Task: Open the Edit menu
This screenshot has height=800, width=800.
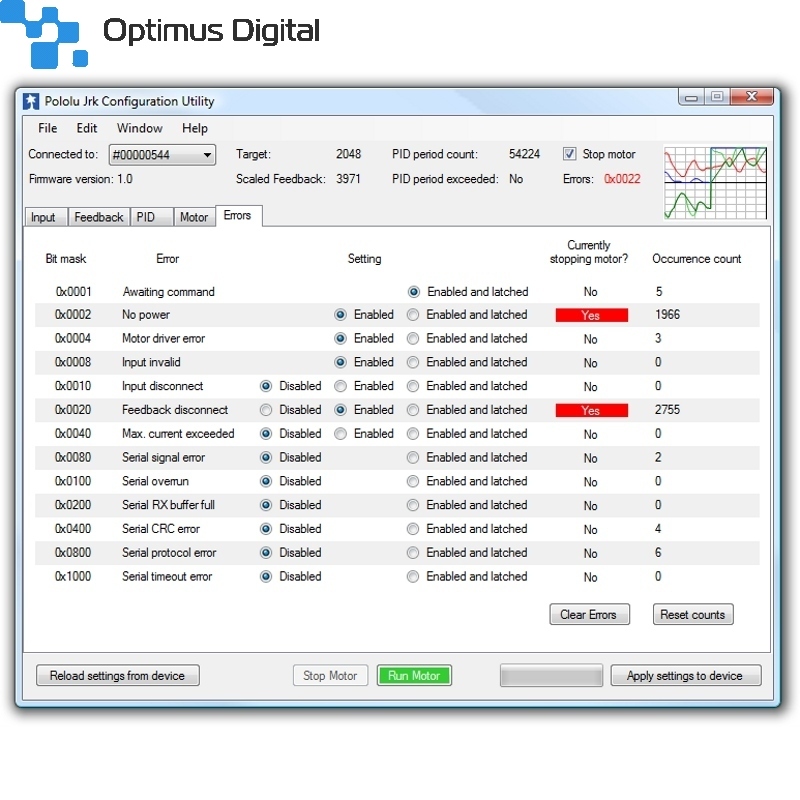Action: (87, 128)
